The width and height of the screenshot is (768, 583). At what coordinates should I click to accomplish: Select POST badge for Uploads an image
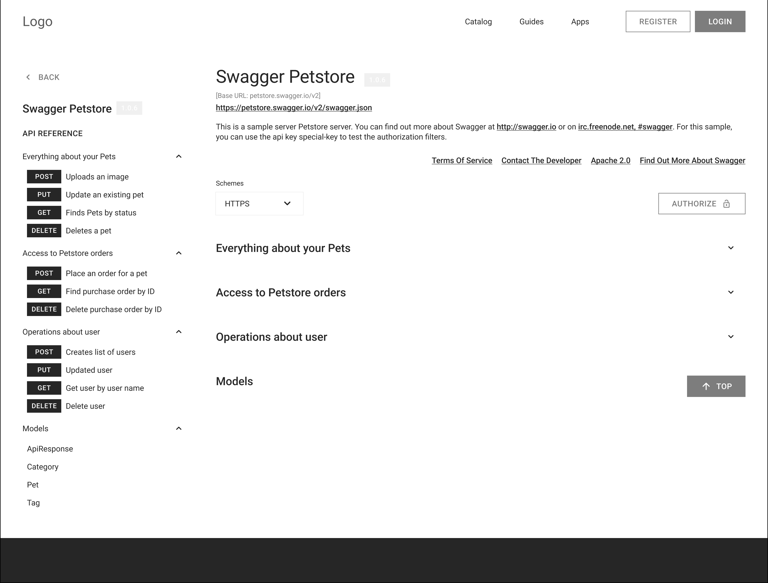pos(44,176)
